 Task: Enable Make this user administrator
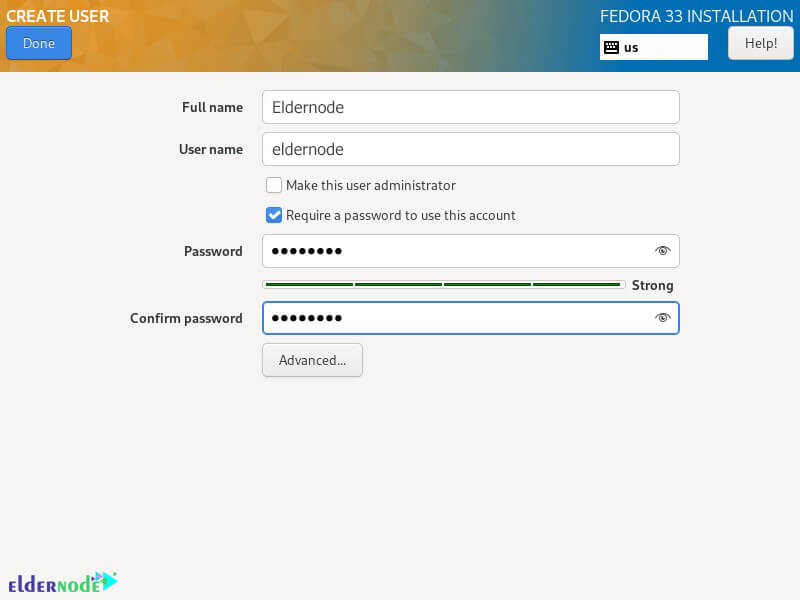pos(274,185)
